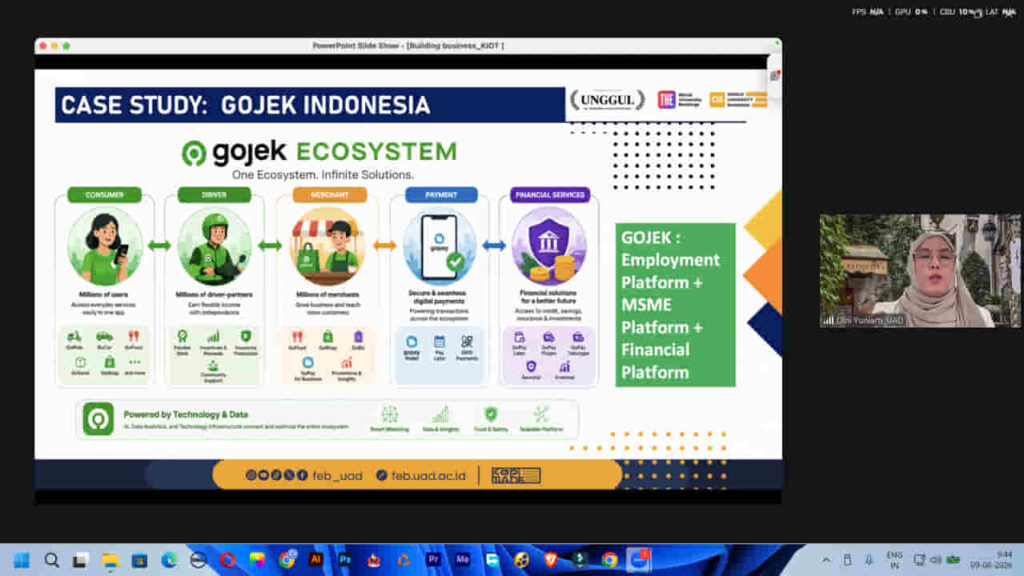
Task: Open Microsoft Store from the taskbar
Action: point(139,560)
